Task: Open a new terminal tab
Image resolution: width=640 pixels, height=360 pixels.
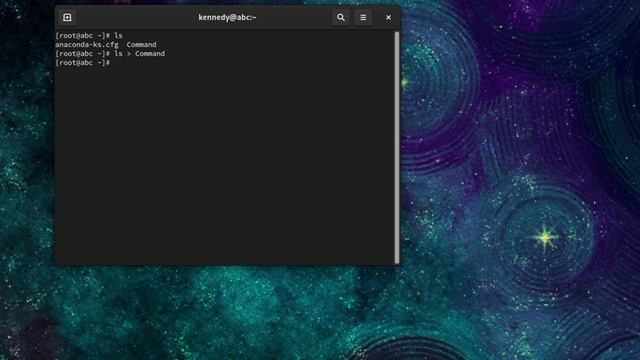Action: click(x=67, y=18)
